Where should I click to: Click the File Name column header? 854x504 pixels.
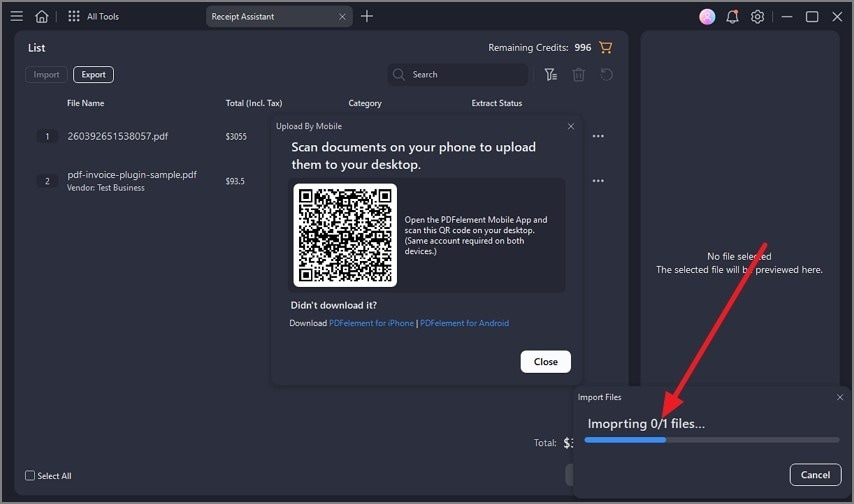coord(86,103)
